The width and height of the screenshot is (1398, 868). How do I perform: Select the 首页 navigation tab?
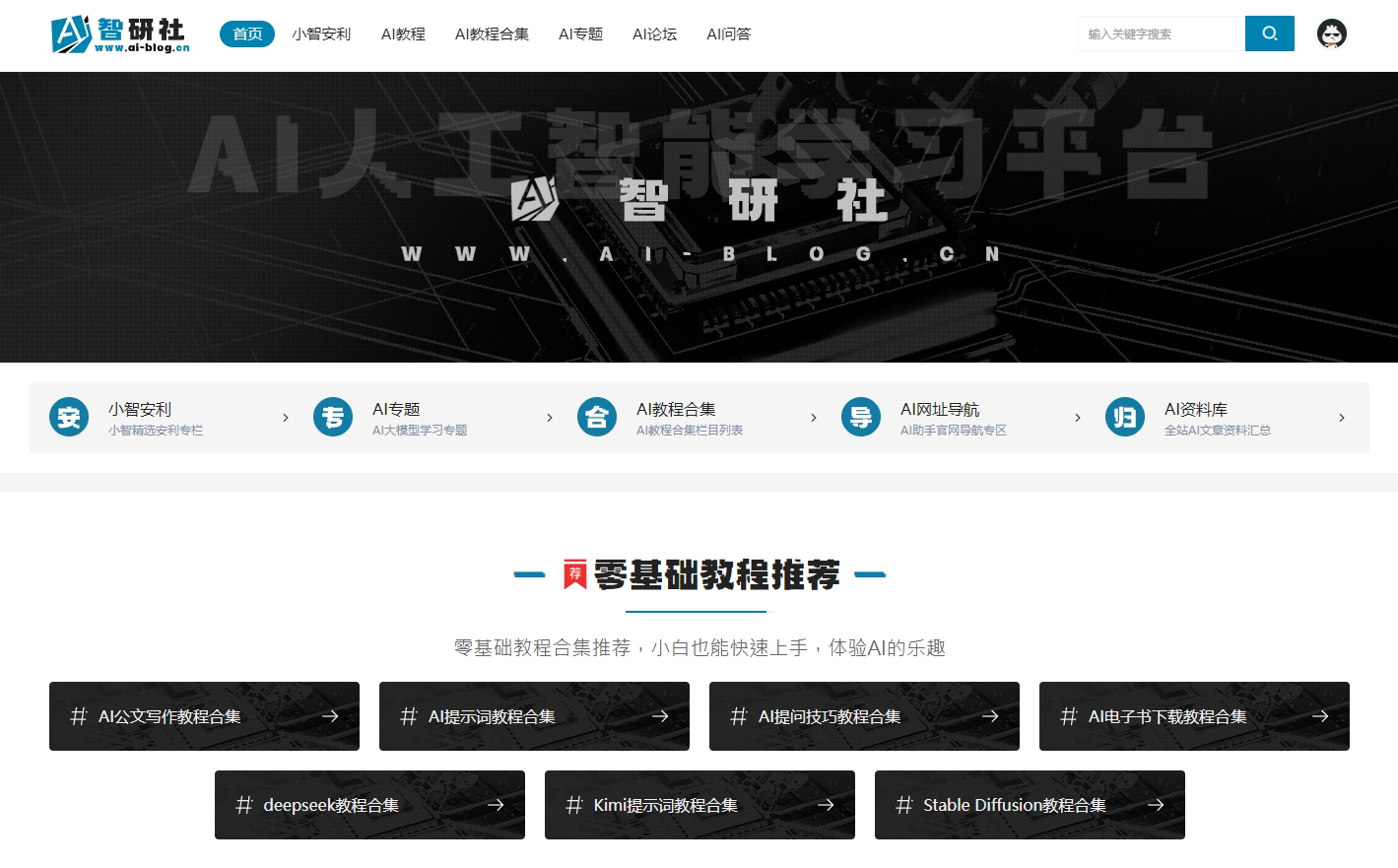coord(247,33)
